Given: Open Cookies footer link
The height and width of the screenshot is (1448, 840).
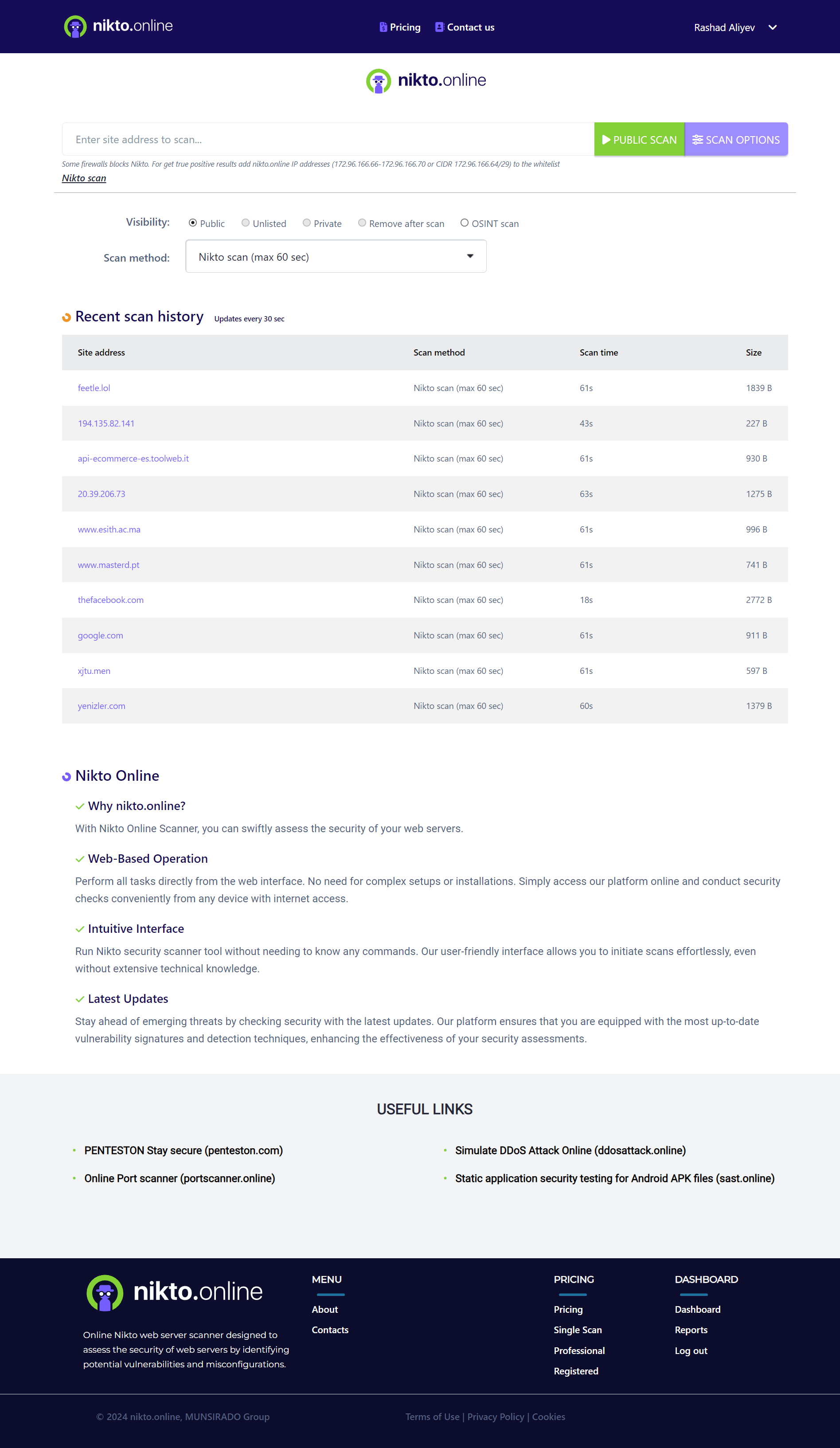Looking at the screenshot, I should (549, 1417).
